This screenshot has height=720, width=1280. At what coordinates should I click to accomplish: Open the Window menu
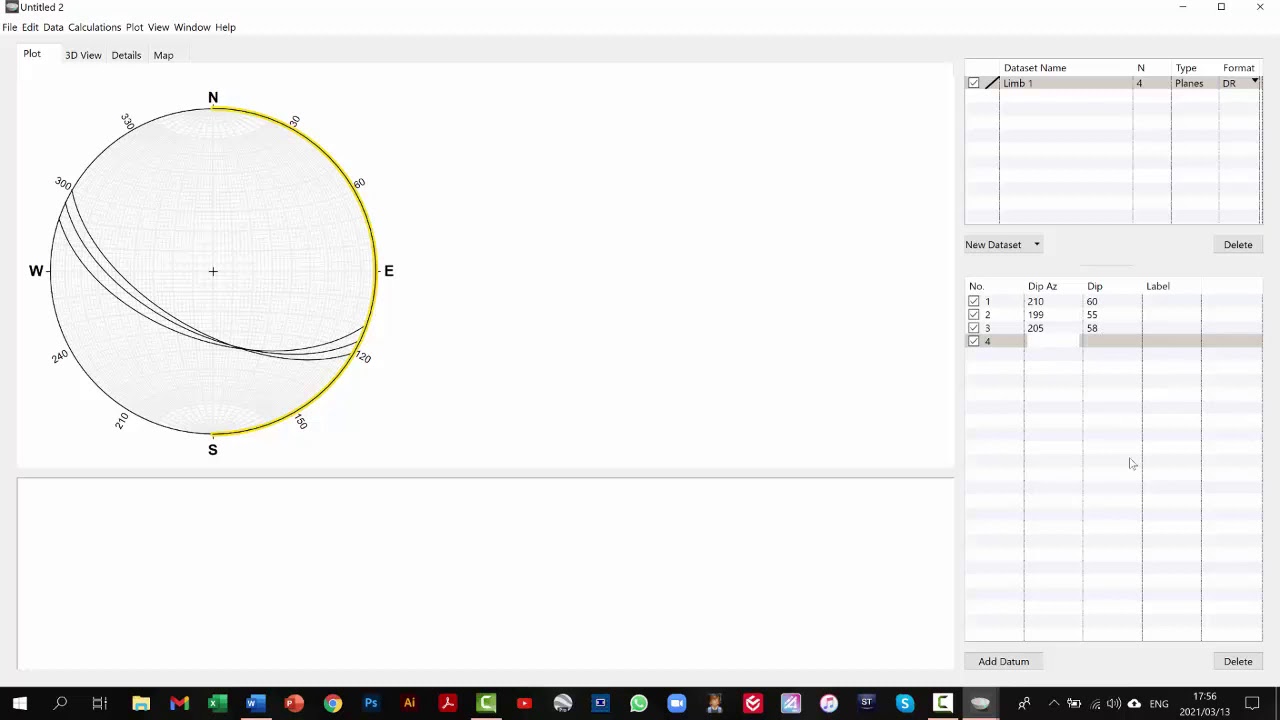click(x=192, y=27)
